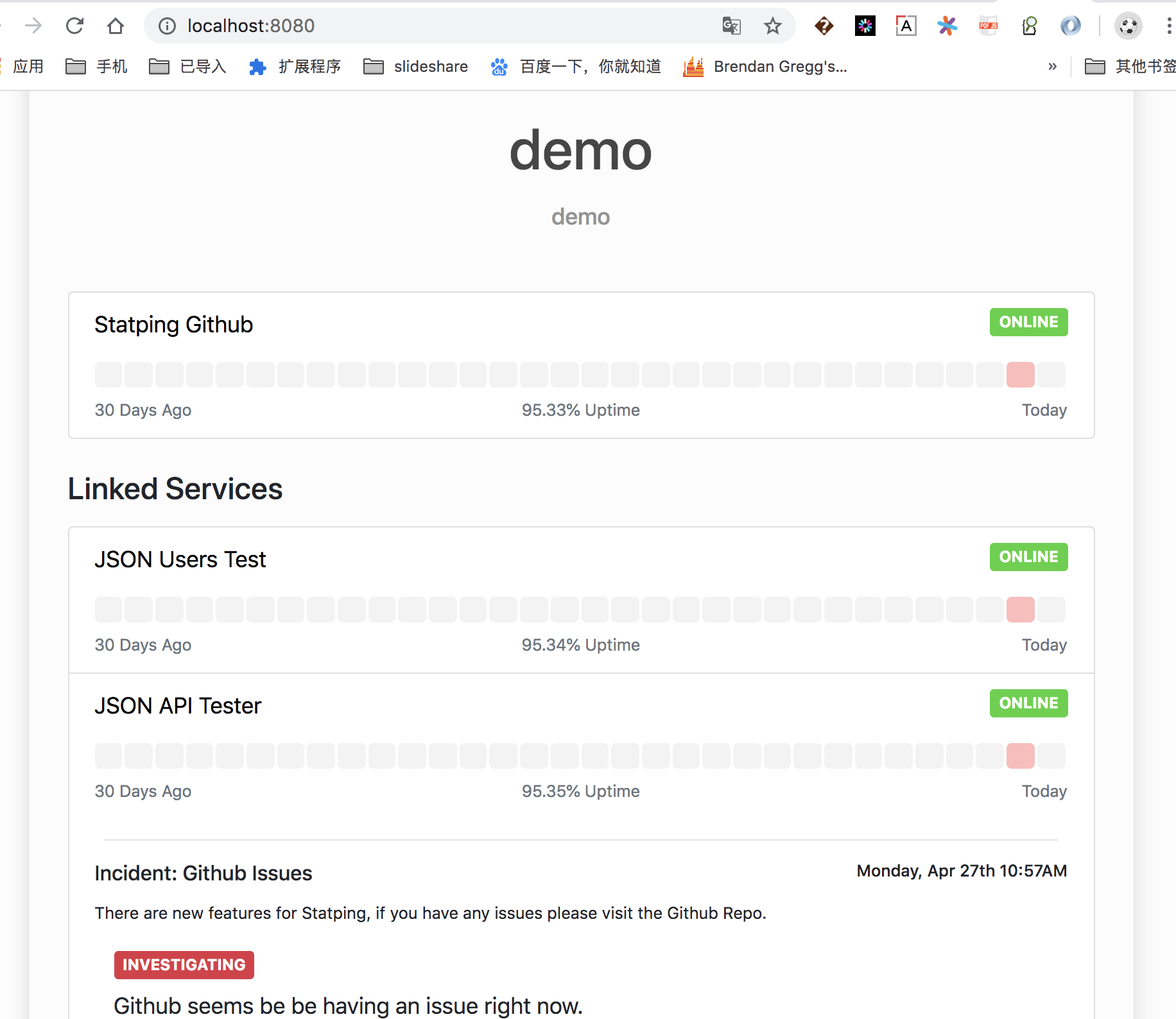Viewport: 1176px width, 1019px height.
Task: Click the red downtime block in Statping Github row
Action: (1021, 375)
